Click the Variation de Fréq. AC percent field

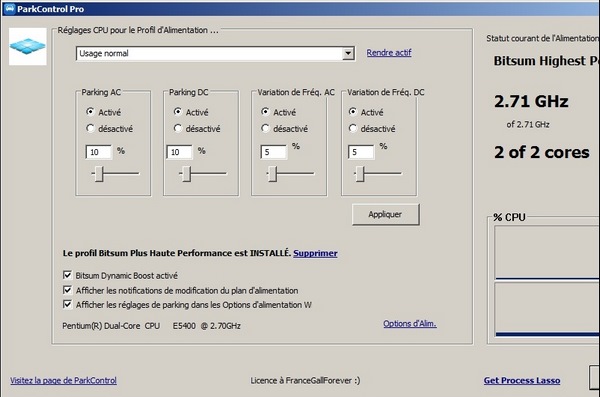coord(274,152)
